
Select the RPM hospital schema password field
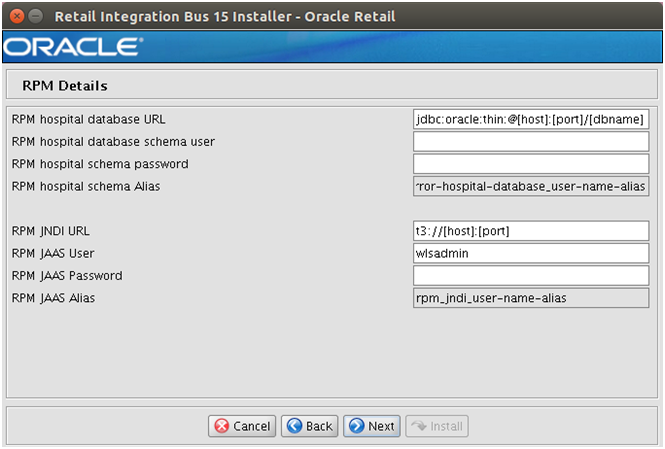click(x=531, y=164)
